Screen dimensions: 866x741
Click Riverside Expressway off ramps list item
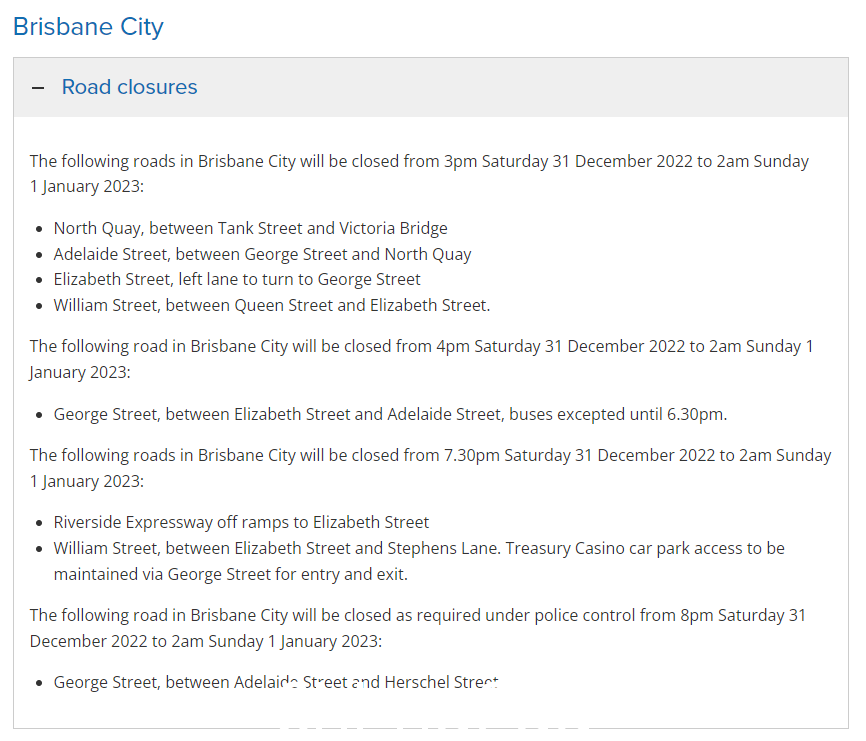pyautogui.click(x=241, y=522)
